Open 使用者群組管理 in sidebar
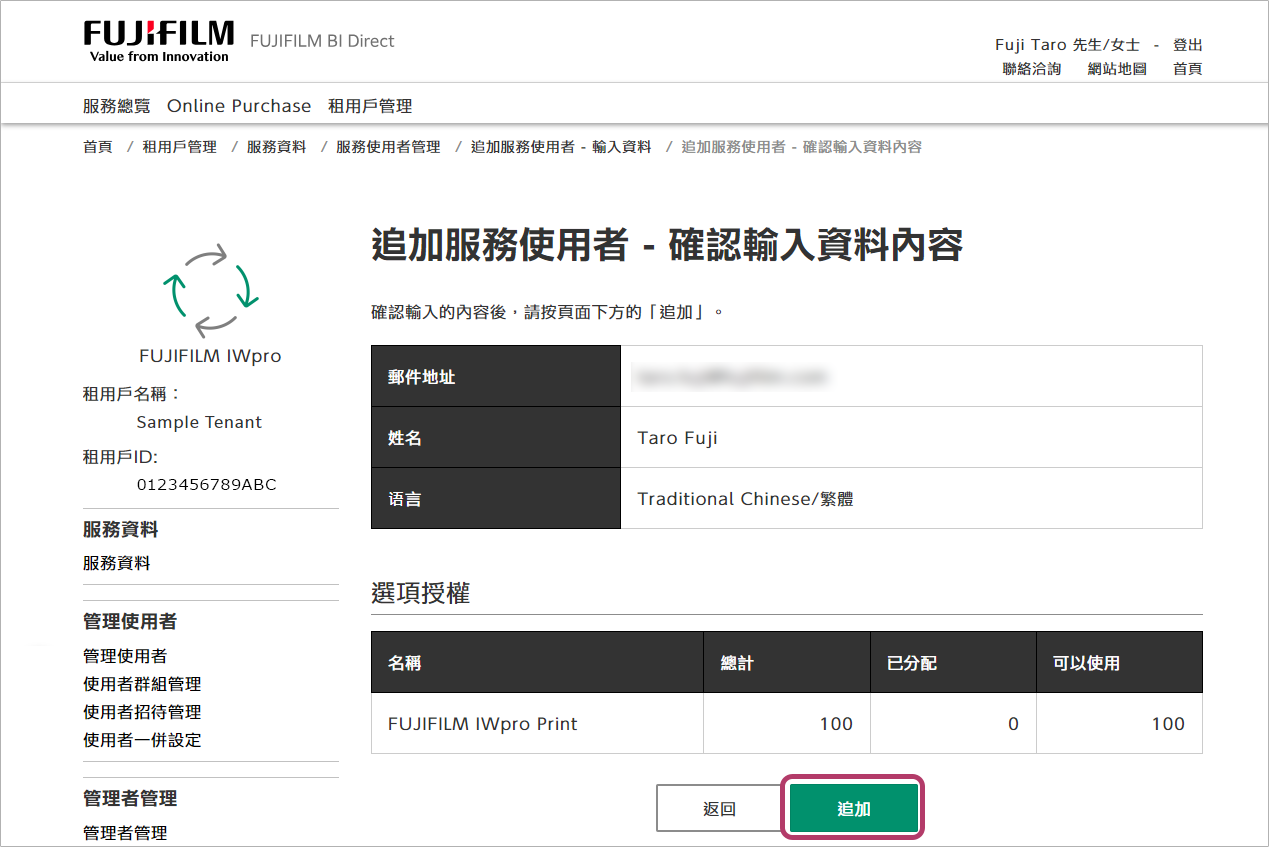Image resolution: width=1269 pixels, height=847 pixels. point(141,684)
